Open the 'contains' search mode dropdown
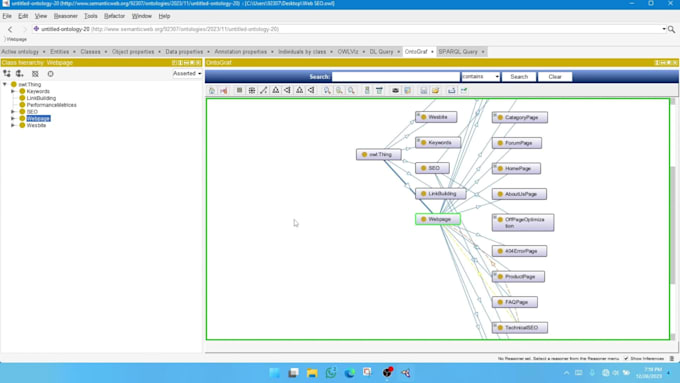680x383 pixels. [x=481, y=76]
